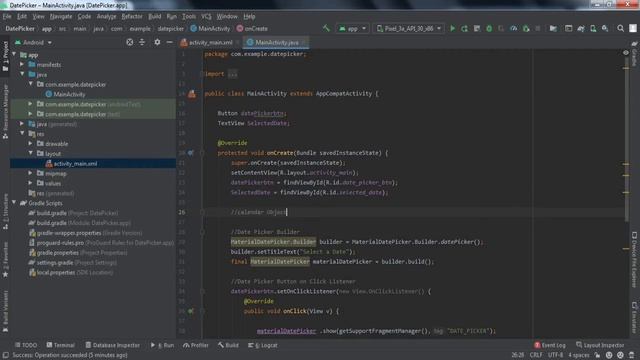Open the Layout Inspector
Screen dimensions: 640x360
tap(600, 345)
